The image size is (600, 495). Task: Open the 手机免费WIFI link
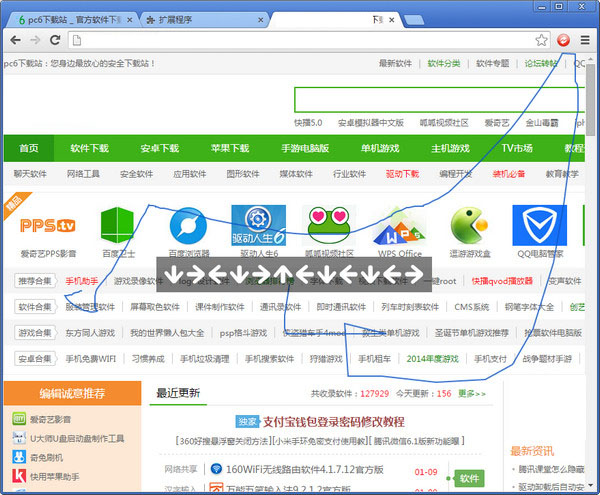90,359
